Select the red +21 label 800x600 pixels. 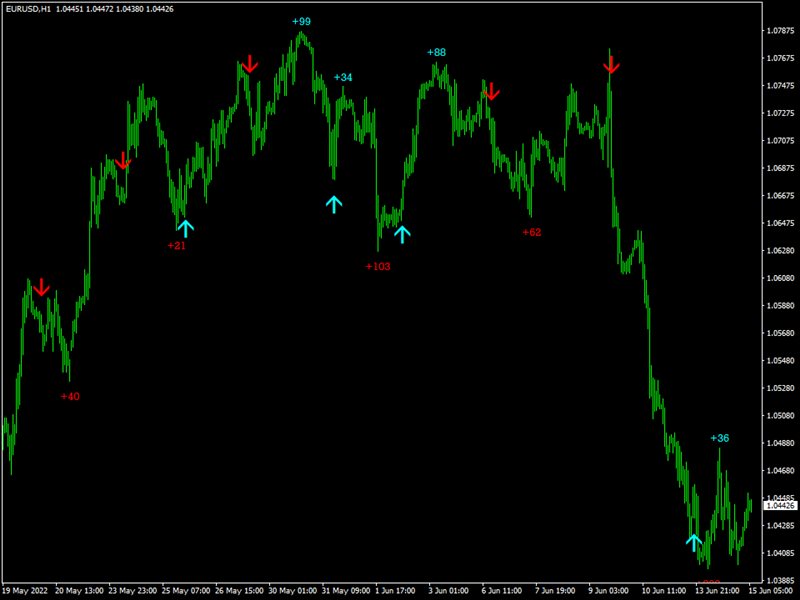(x=177, y=245)
